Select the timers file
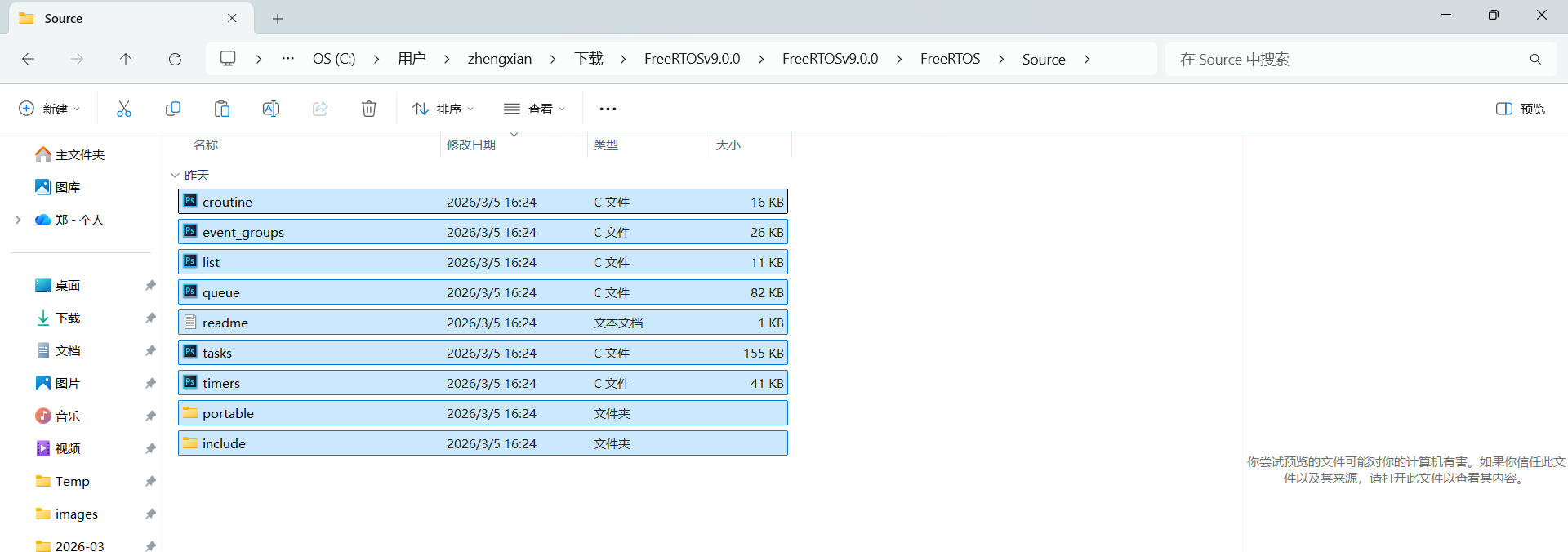This screenshot has height=552, width=1568. click(483, 383)
